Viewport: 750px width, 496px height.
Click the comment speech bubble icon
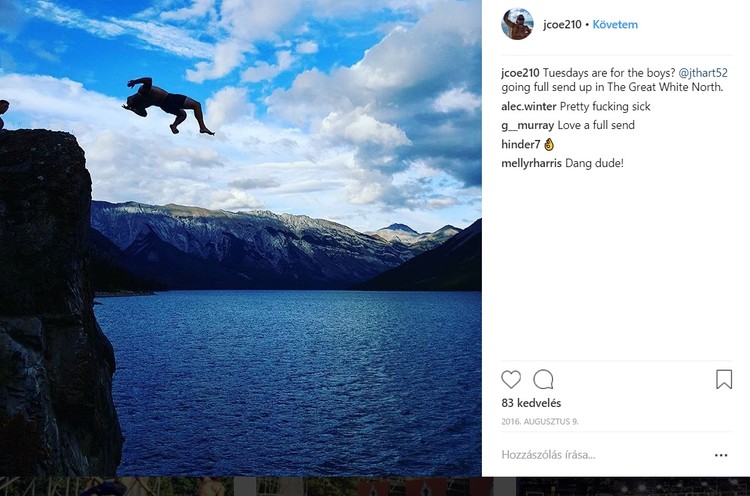pyautogui.click(x=543, y=379)
